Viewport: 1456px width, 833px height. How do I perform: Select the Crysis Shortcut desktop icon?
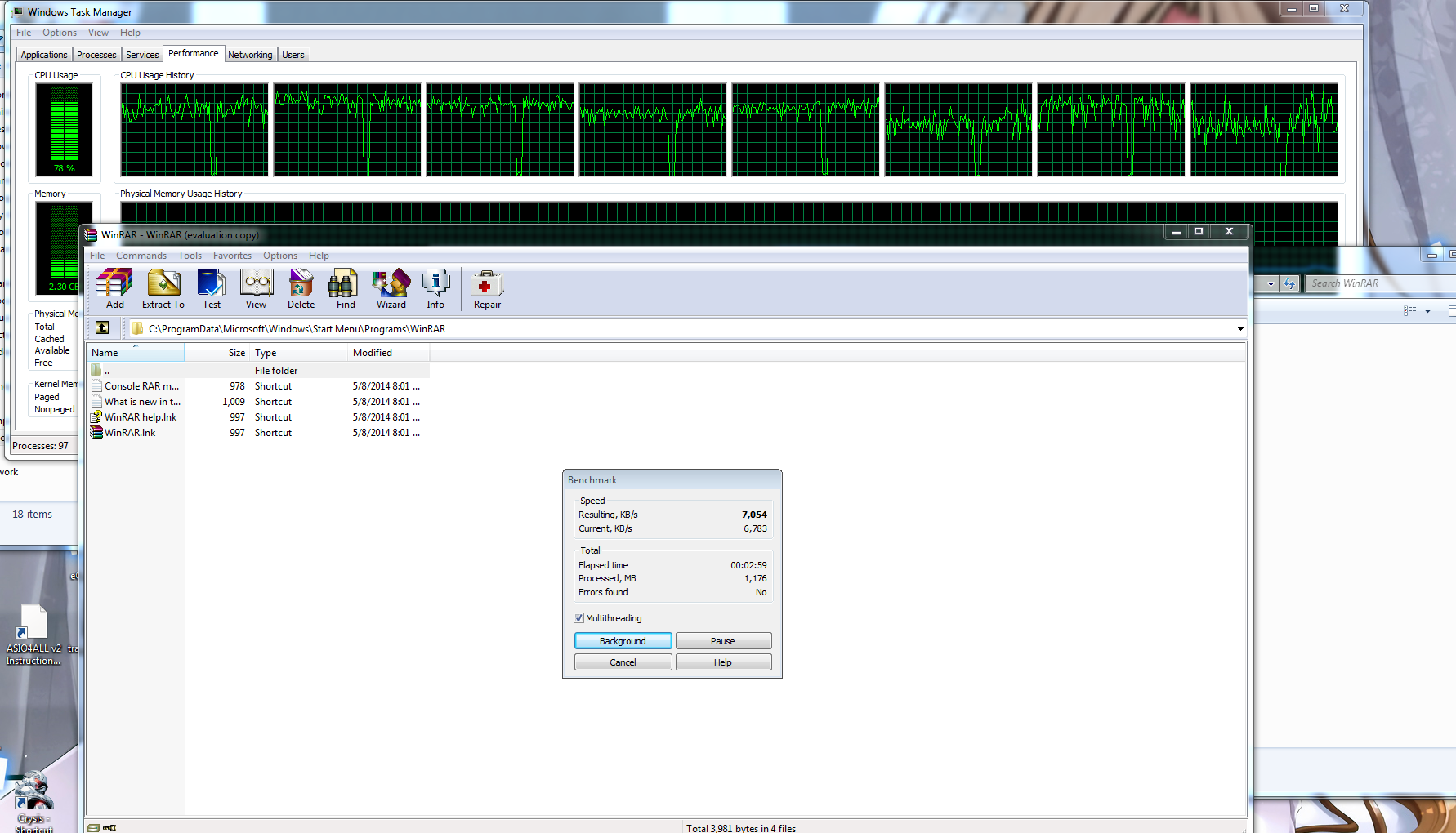[x=33, y=802]
